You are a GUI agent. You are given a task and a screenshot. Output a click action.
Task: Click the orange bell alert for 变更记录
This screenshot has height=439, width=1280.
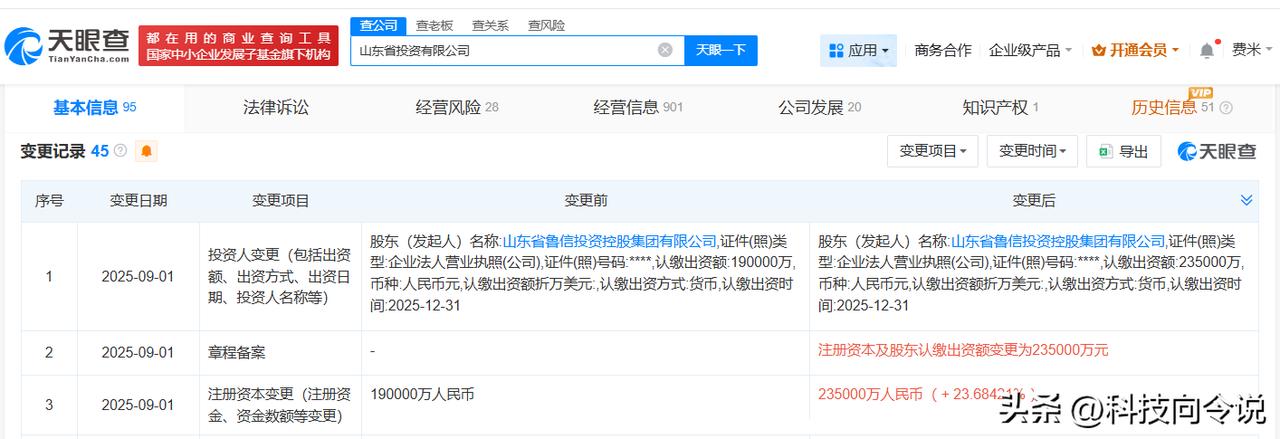[147, 151]
